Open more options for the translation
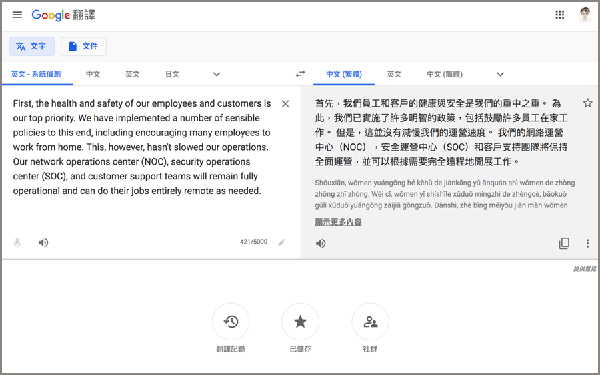Screen dimensions: 600x375 (588, 243)
